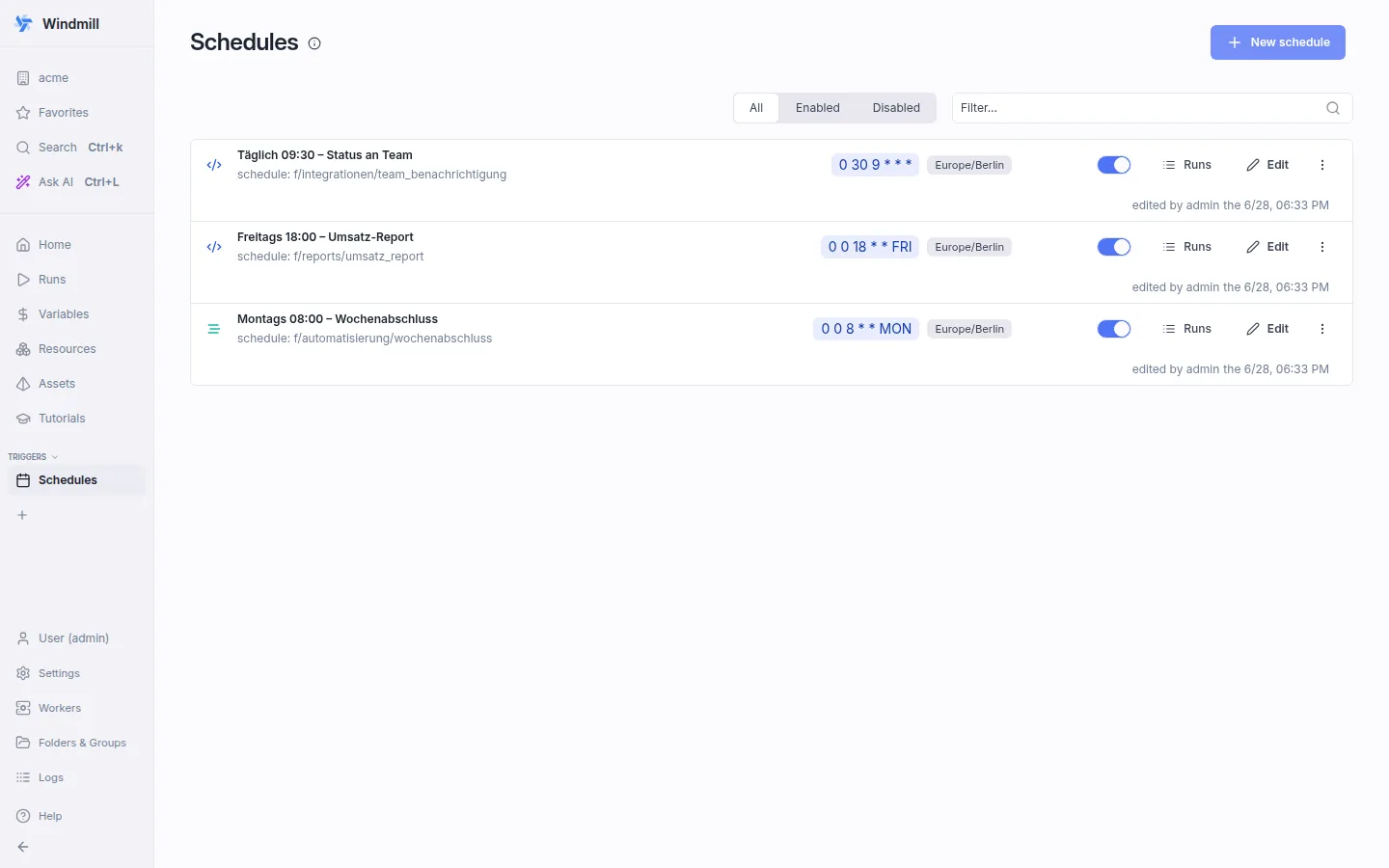1389x868 pixels.
Task: Click Europe/Berlin tag on Montags row
Action: (x=969, y=329)
